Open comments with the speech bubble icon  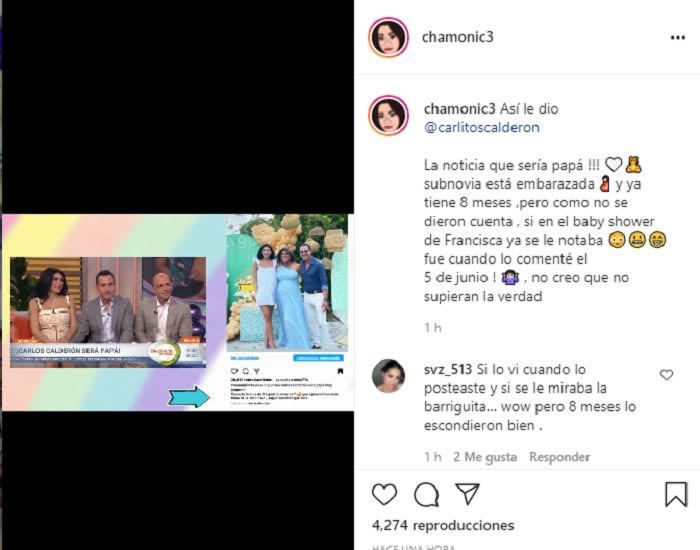(x=426, y=494)
